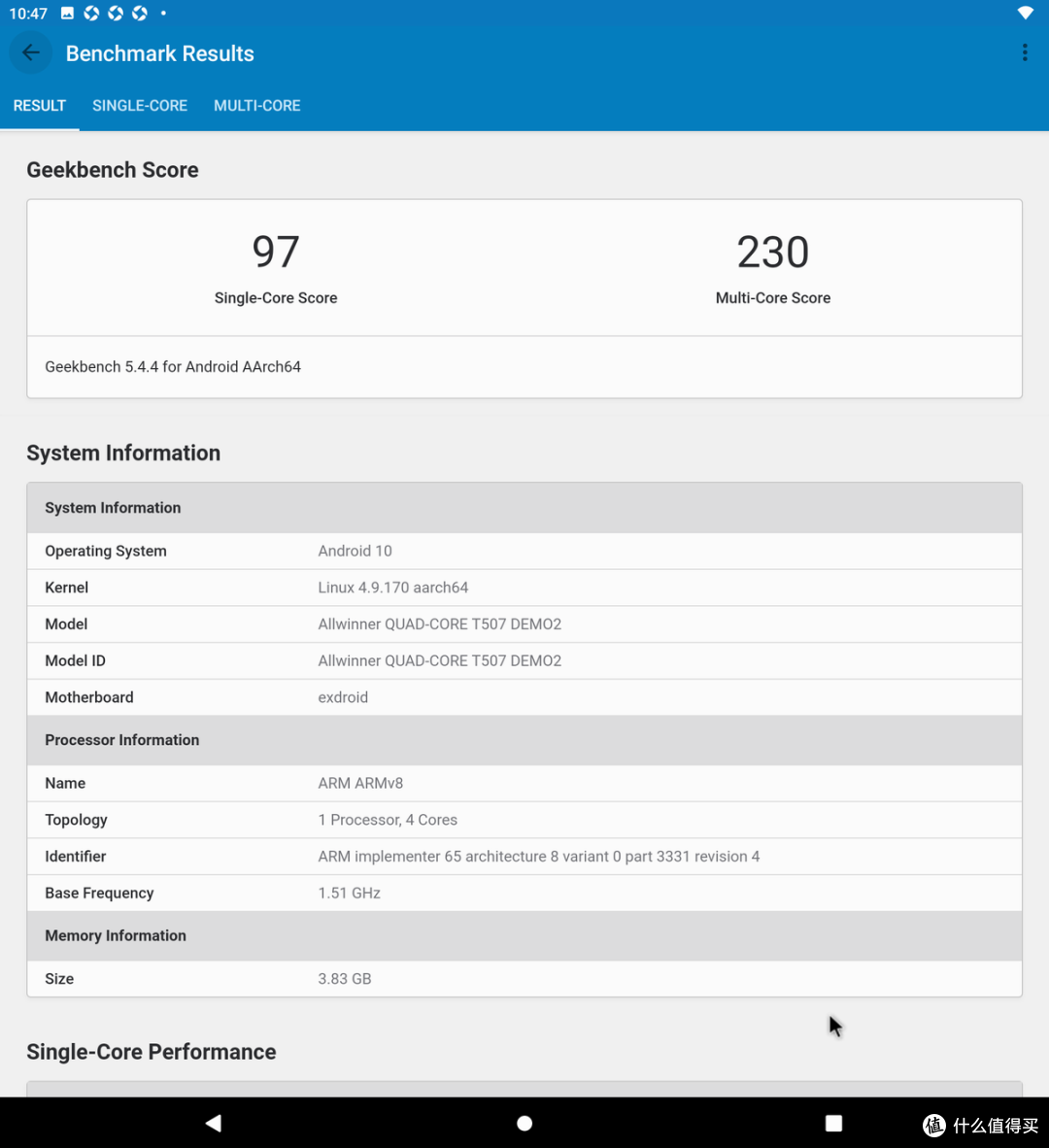Tap the Benchmark Results title

[159, 53]
